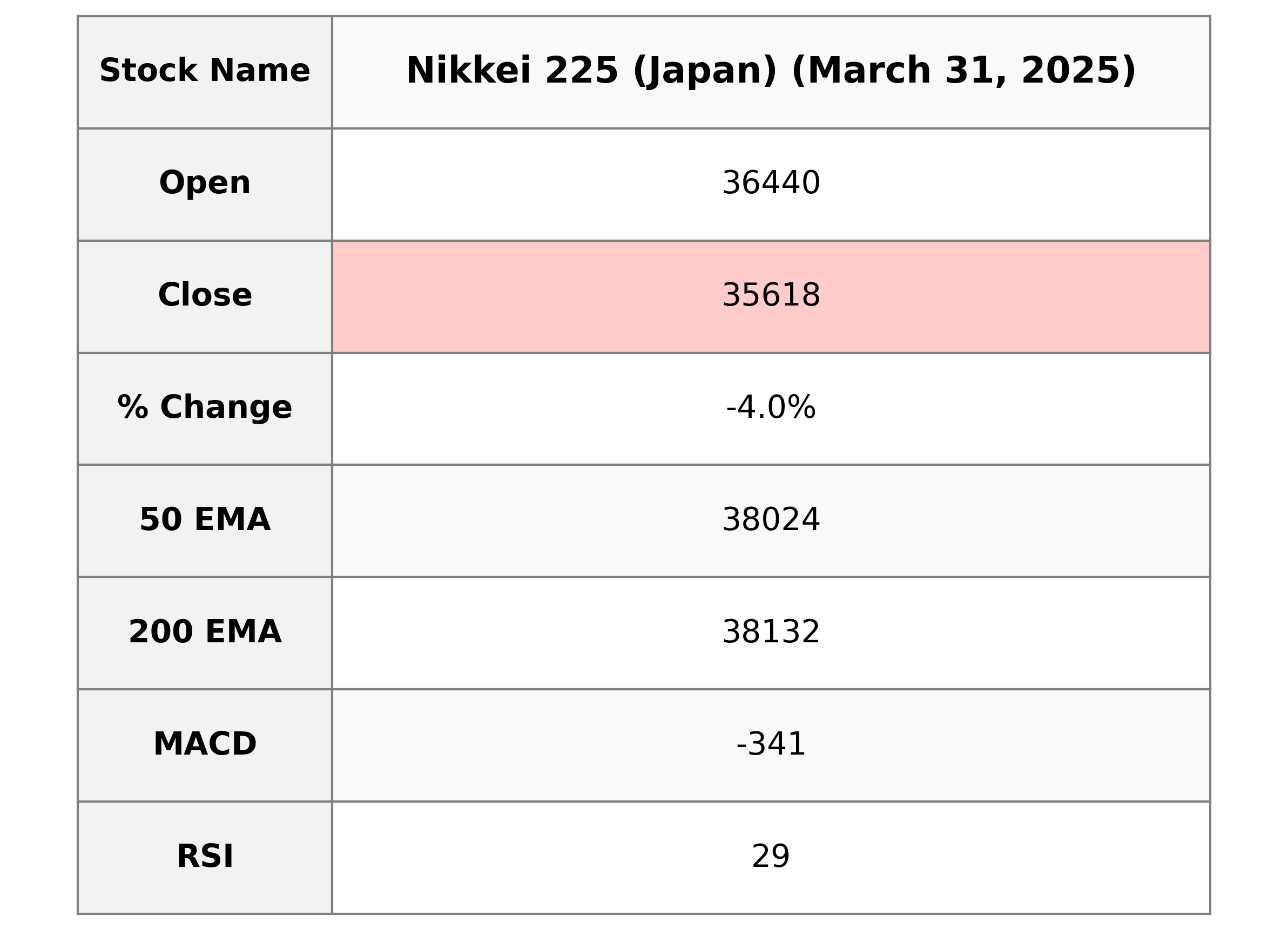Screen dimensions: 1288x930
Task: Click the word 'Stock' in the header
Action: (x=148, y=71)
